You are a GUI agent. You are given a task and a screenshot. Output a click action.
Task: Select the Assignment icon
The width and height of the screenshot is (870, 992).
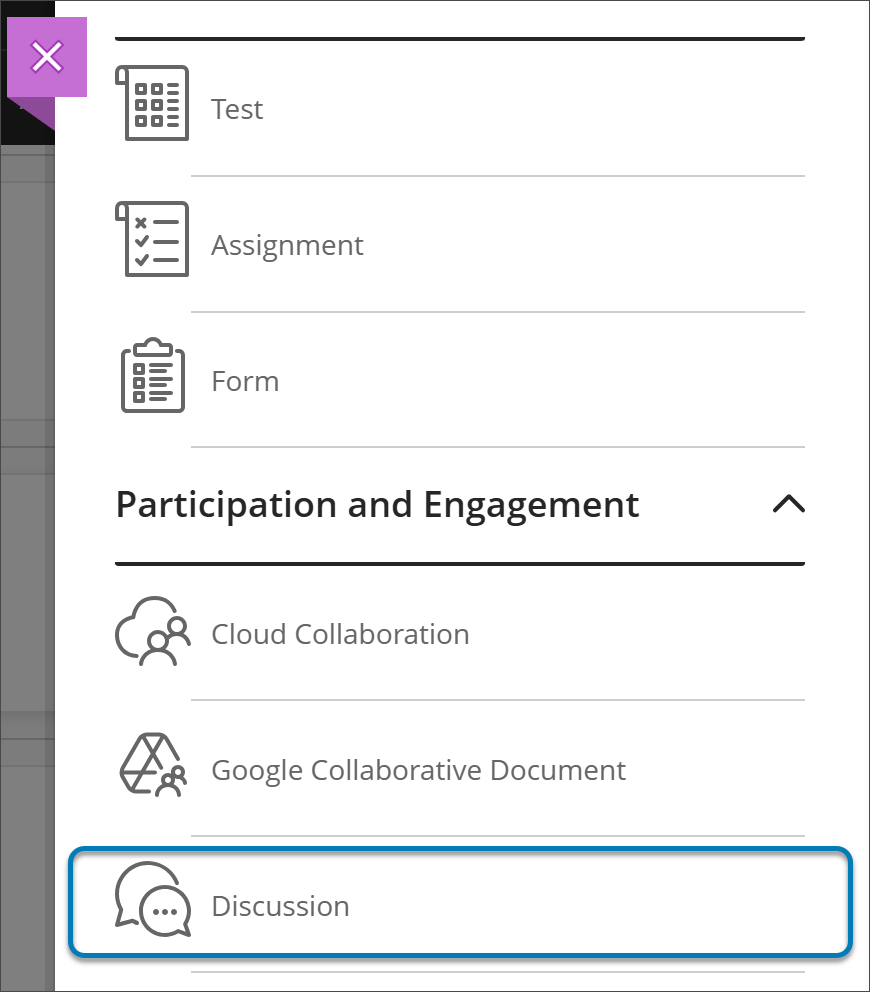[x=152, y=239]
